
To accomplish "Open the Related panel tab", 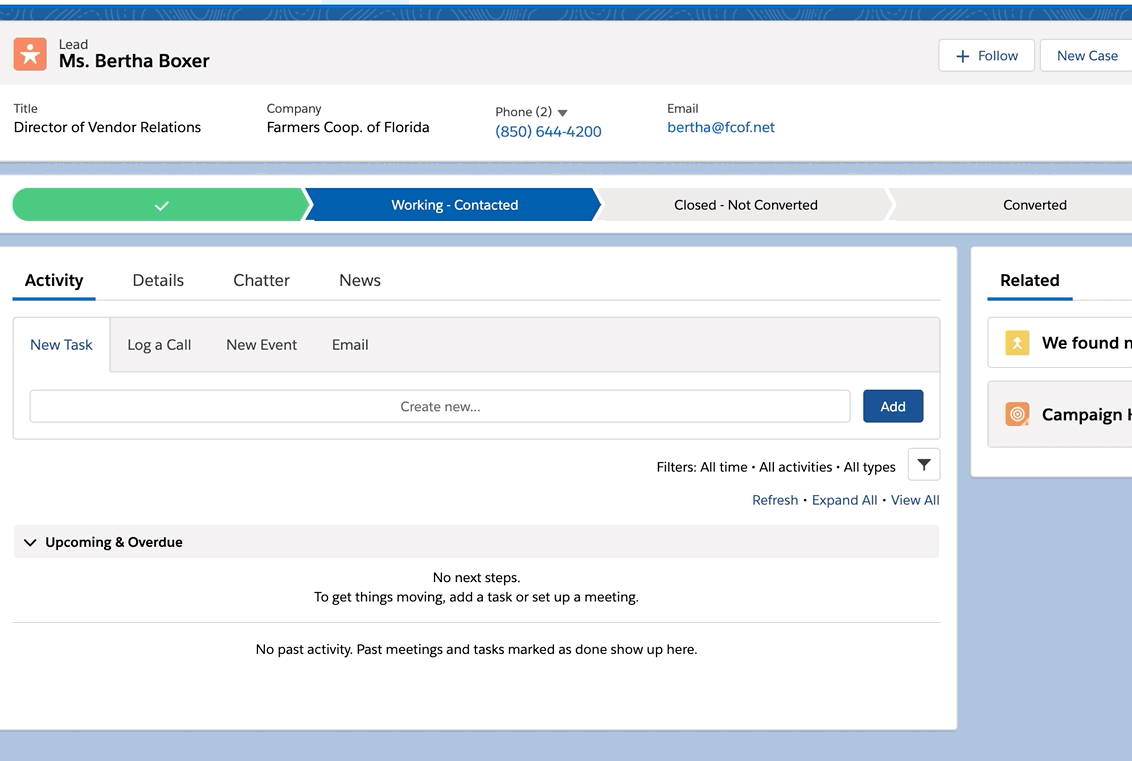I will (1029, 280).
